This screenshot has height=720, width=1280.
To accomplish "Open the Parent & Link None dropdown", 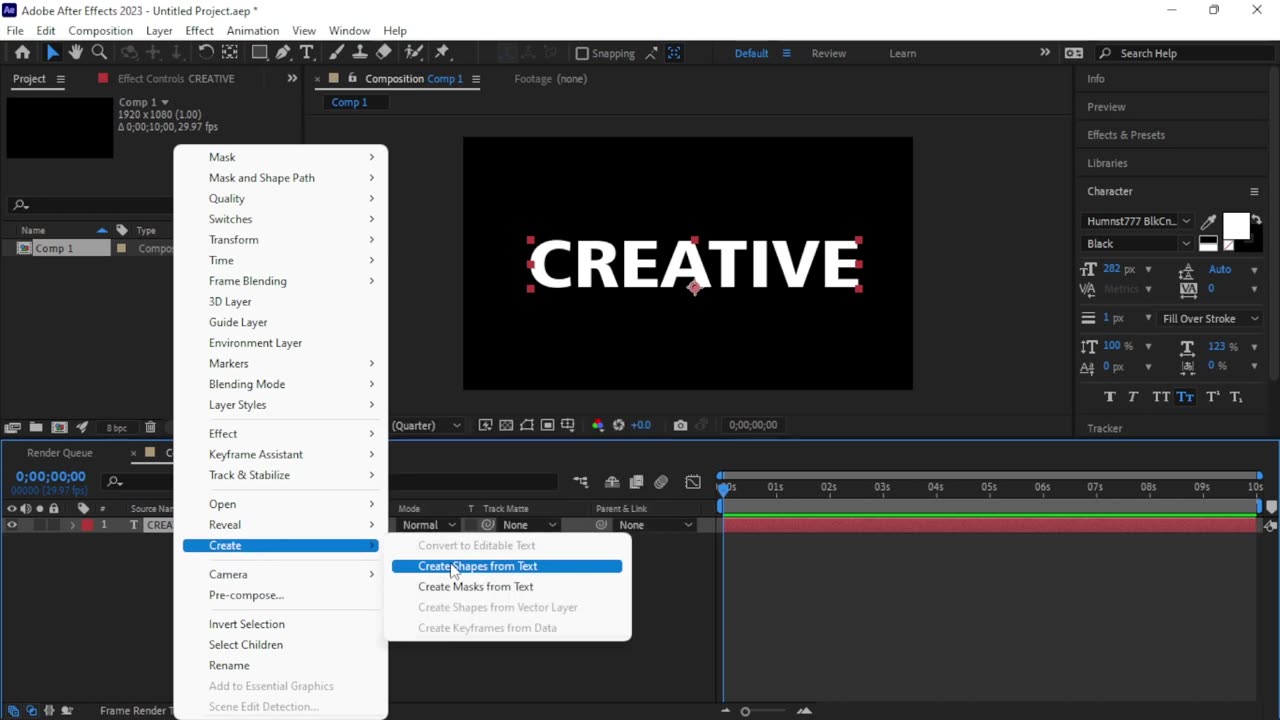I will coord(654,525).
